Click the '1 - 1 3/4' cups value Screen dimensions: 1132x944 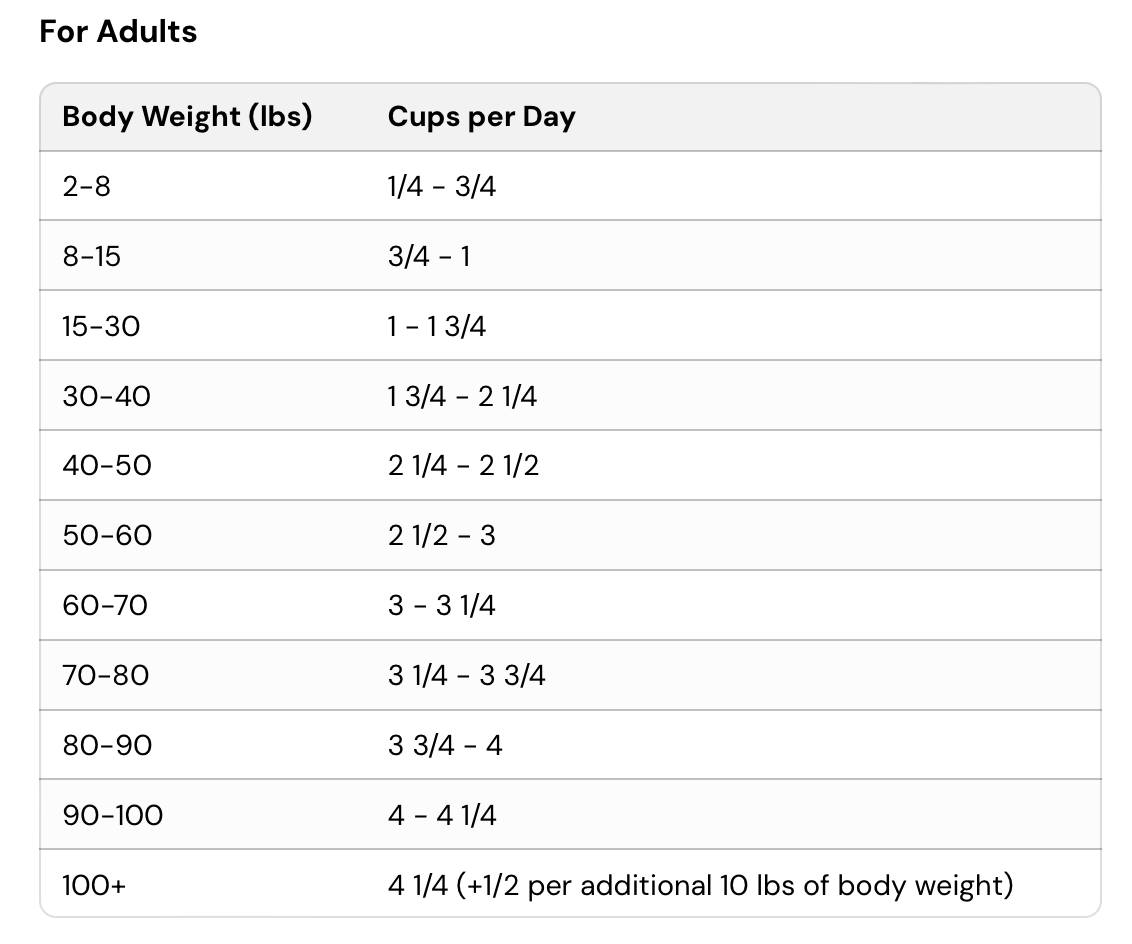tap(437, 326)
